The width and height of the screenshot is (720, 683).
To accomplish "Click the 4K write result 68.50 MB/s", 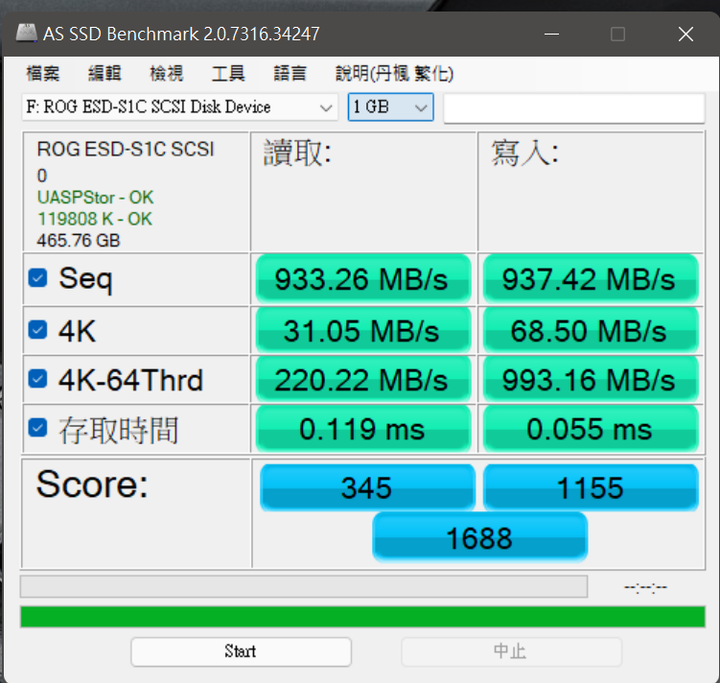I will point(591,330).
